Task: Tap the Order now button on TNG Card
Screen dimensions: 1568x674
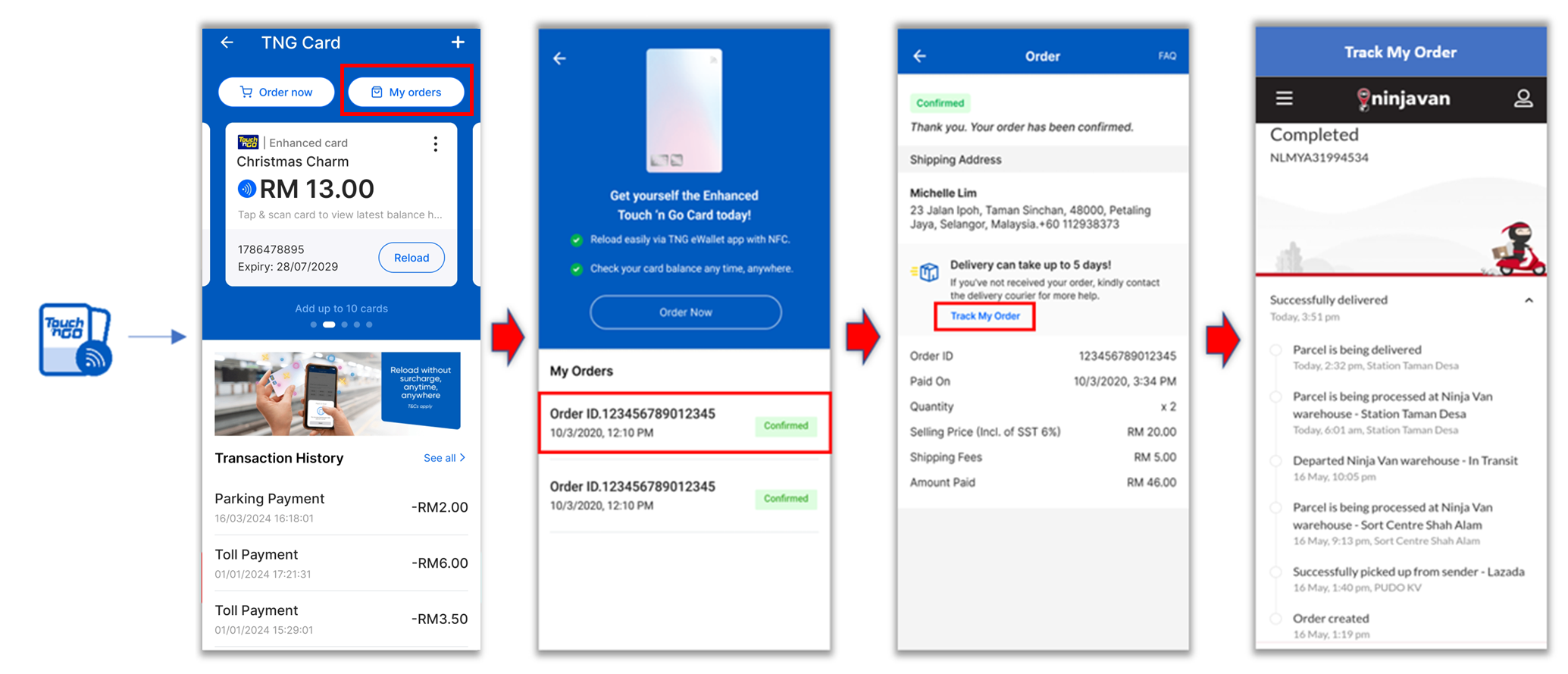Action: 277,92
